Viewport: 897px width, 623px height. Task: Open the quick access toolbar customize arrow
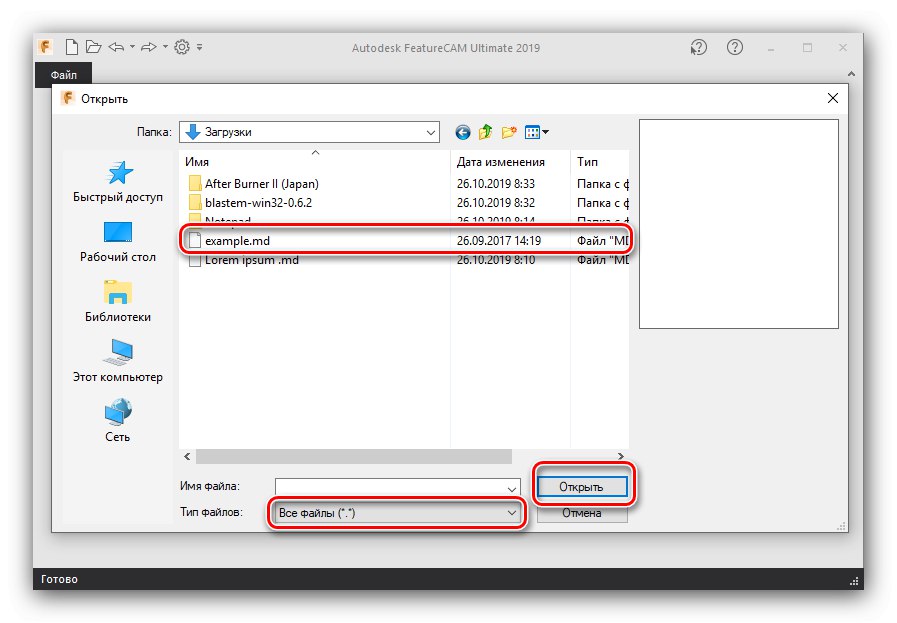pos(199,47)
